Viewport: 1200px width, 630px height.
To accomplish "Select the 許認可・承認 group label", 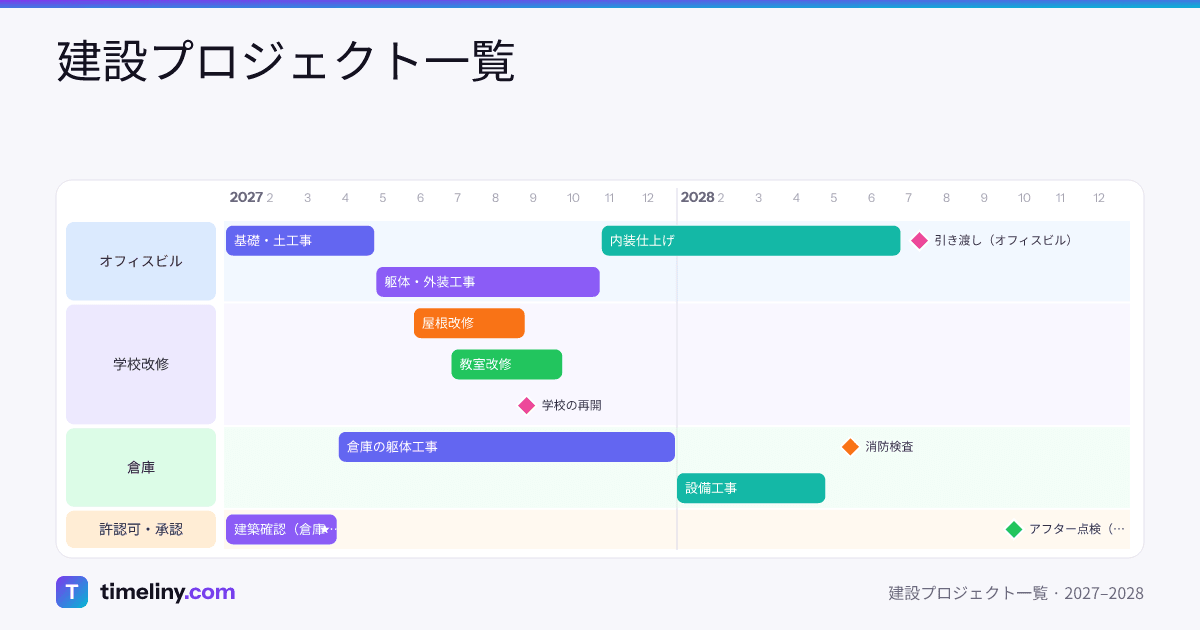I will coord(141,529).
